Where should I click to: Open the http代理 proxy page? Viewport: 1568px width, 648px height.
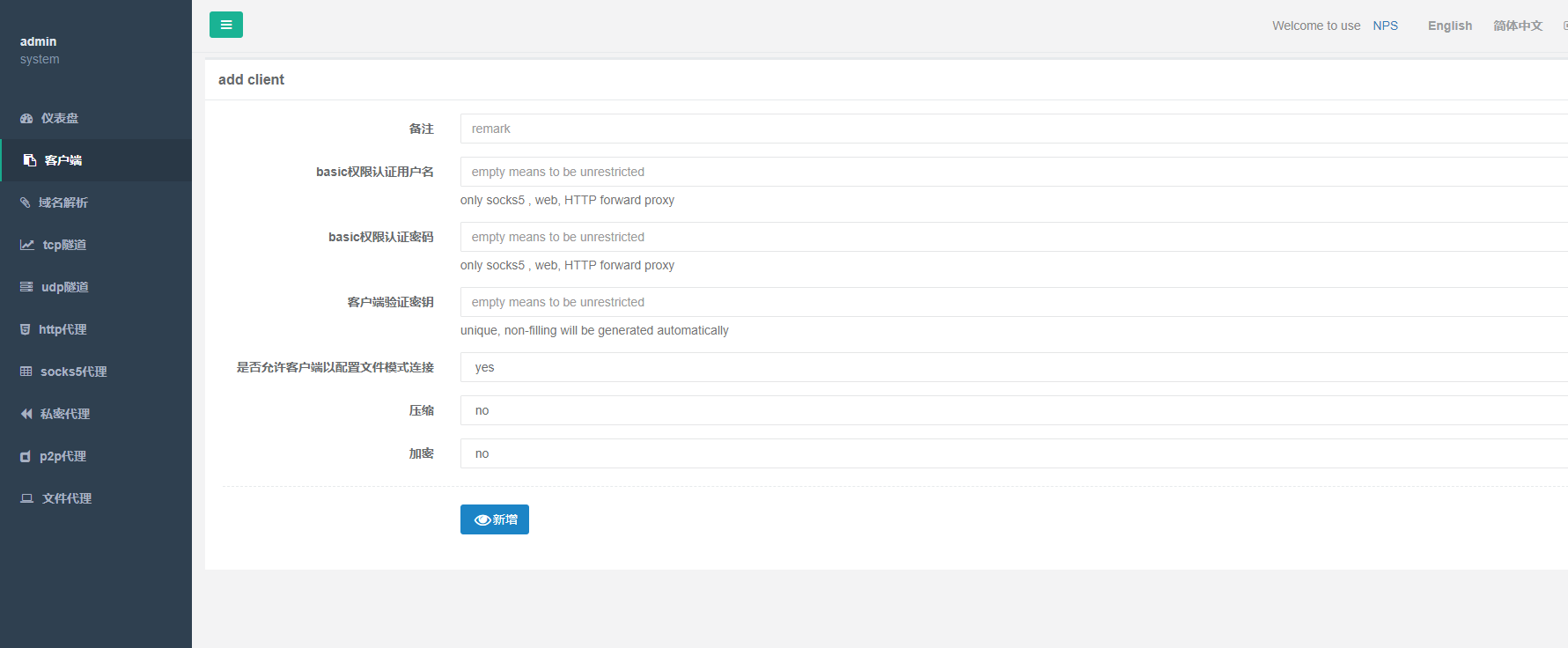[x=96, y=329]
